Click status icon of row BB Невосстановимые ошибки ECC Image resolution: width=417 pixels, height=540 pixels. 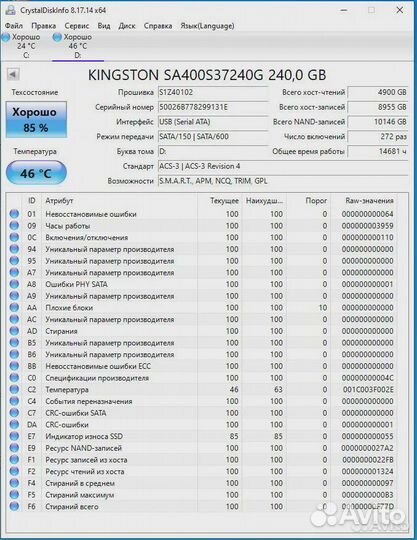click(x=14, y=366)
